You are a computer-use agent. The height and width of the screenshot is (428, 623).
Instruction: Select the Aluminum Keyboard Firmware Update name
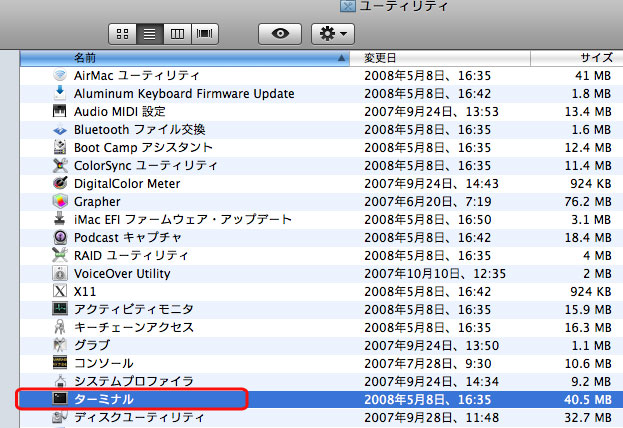coord(184,93)
